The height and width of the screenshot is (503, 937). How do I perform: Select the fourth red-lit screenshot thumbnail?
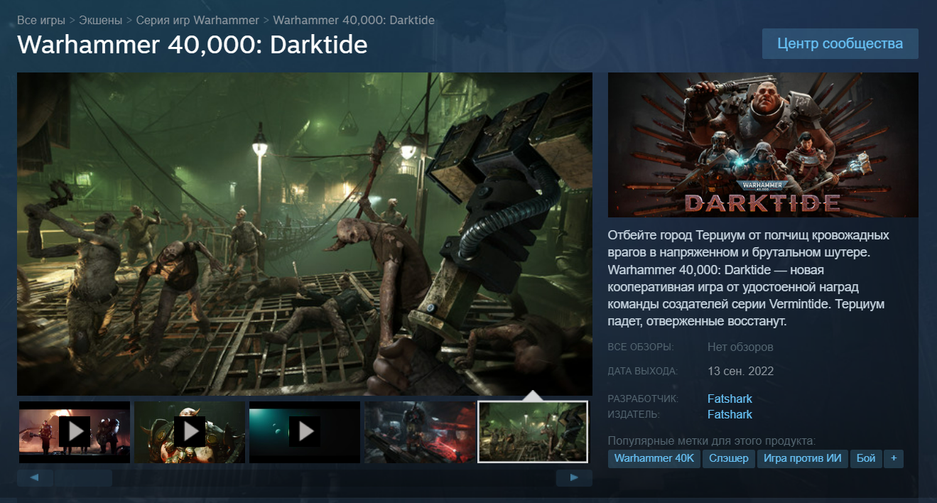pyautogui.click(x=420, y=431)
